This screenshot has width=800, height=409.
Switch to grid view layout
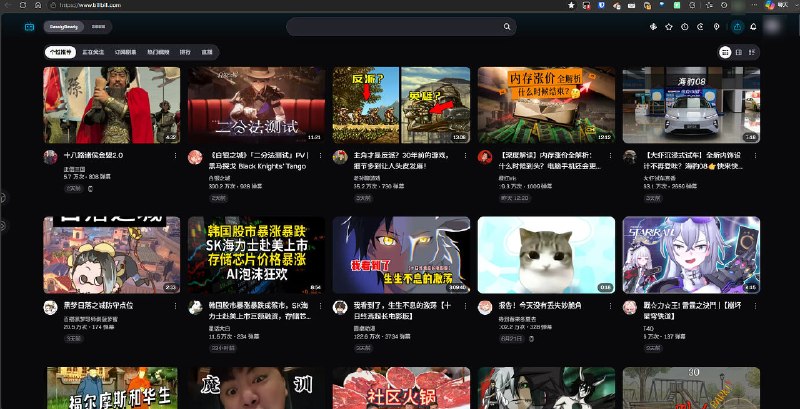coord(725,52)
